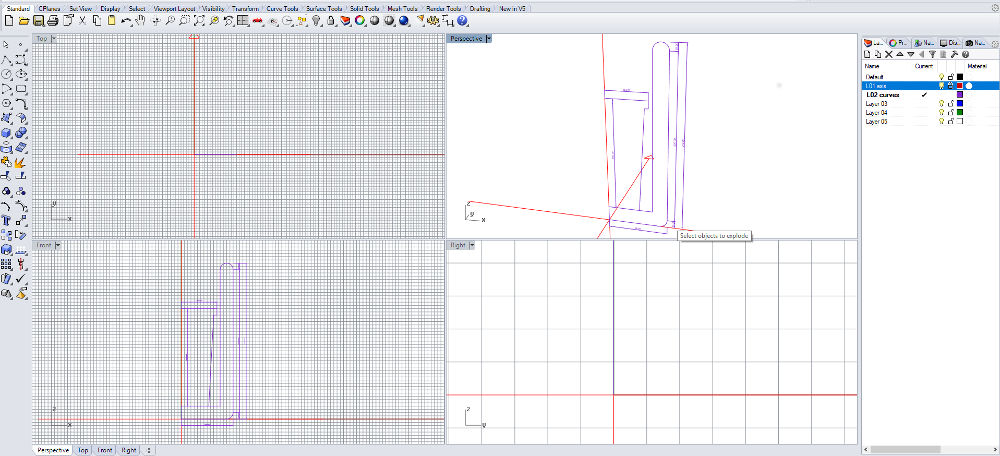Image resolution: width=1000 pixels, height=456 pixels.
Task: Open Right viewport title dropdown arrow
Action: (471, 245)
